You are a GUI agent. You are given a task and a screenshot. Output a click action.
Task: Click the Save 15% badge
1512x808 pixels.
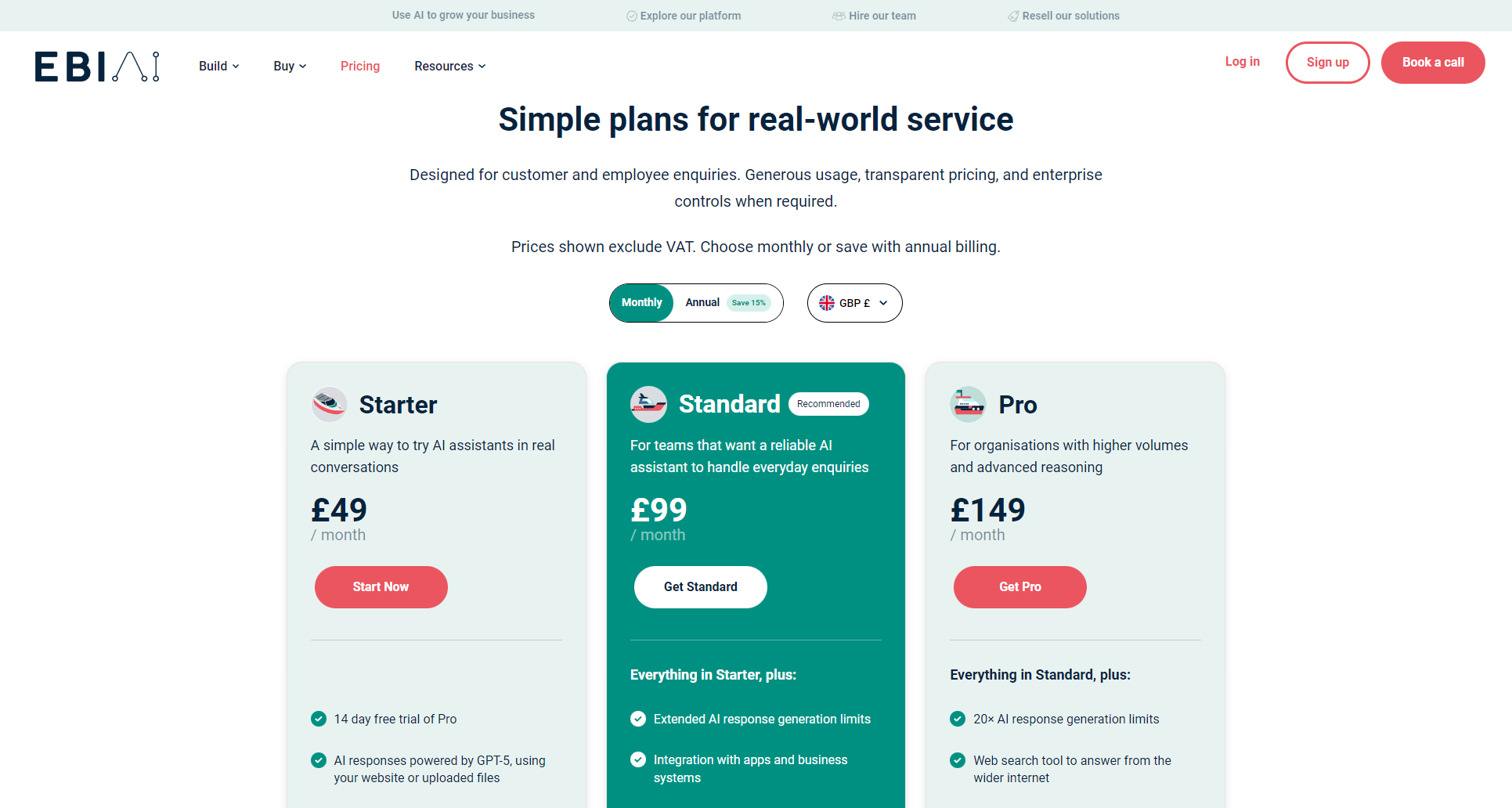(749, 303)
